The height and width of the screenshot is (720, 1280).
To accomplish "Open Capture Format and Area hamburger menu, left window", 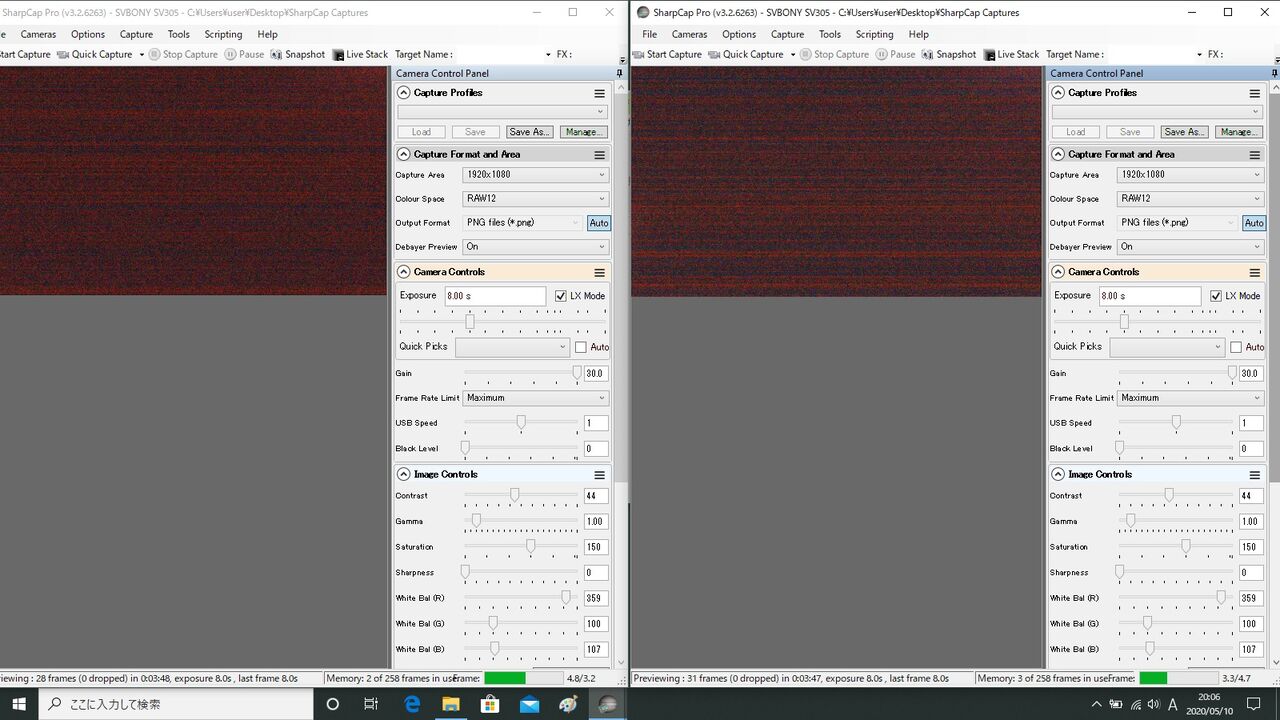I will 600,155.
